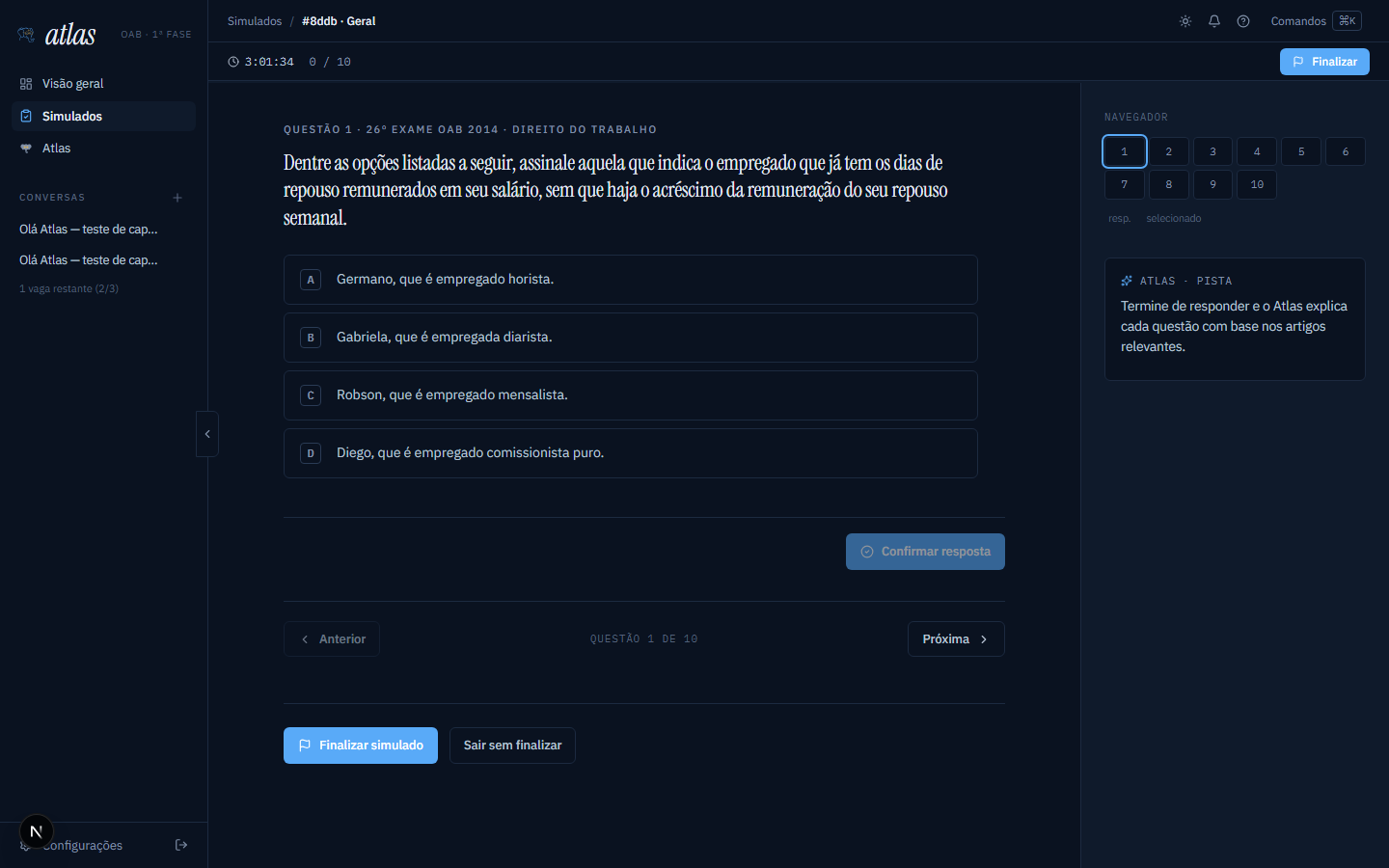1389x868 pixels.
Task: Jump to question 10 in navigator
Action: click(x=1257, y=184)
